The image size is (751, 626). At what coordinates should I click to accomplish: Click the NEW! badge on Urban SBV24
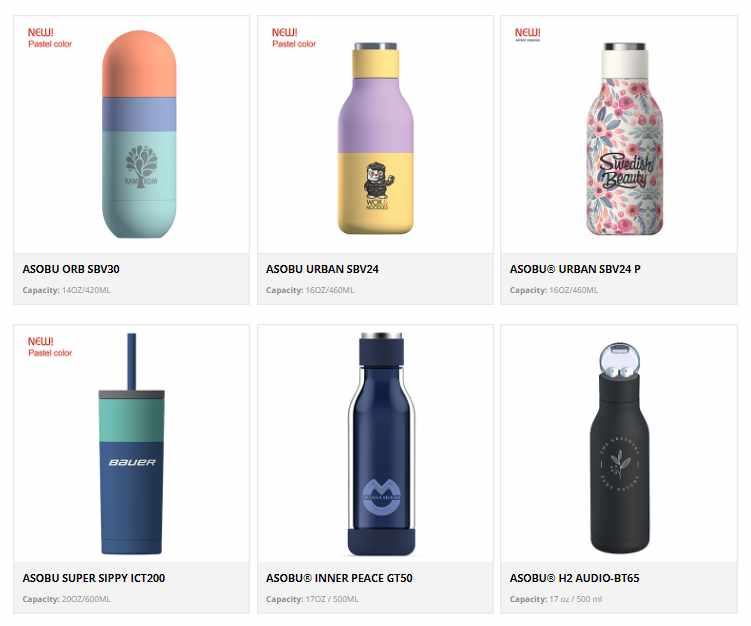coord(294,38)
